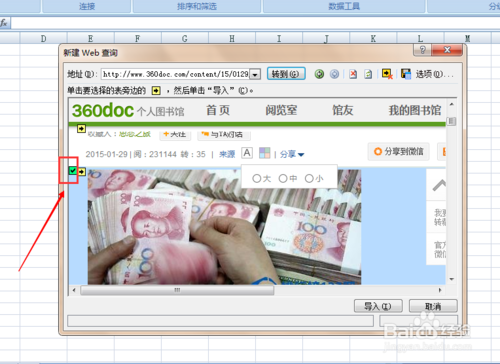
Task: Click the 数据工具 ribbon group label
Action: click(x=344, y=6)
